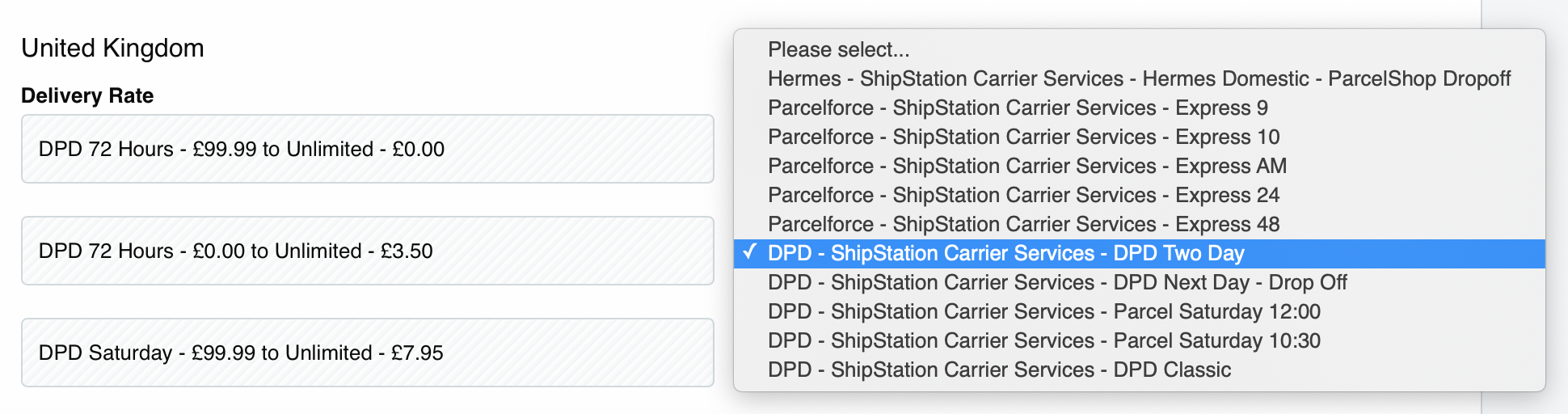Choose Parcelforce Express AM service
This screenshot has height=414, width=1568.
click(x=1026, y=166)
